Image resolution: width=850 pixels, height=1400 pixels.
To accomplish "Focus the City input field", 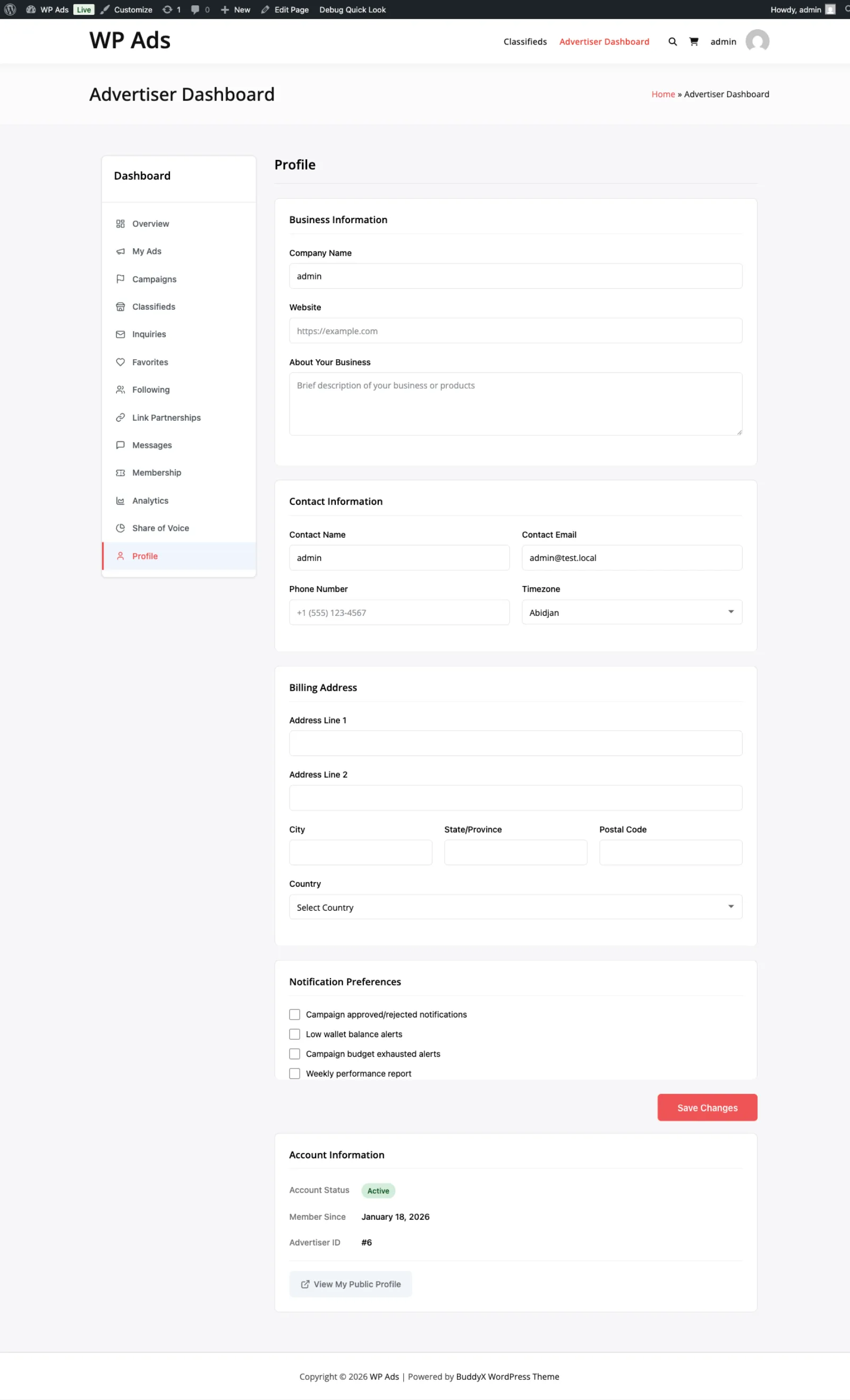I will 360,852.
